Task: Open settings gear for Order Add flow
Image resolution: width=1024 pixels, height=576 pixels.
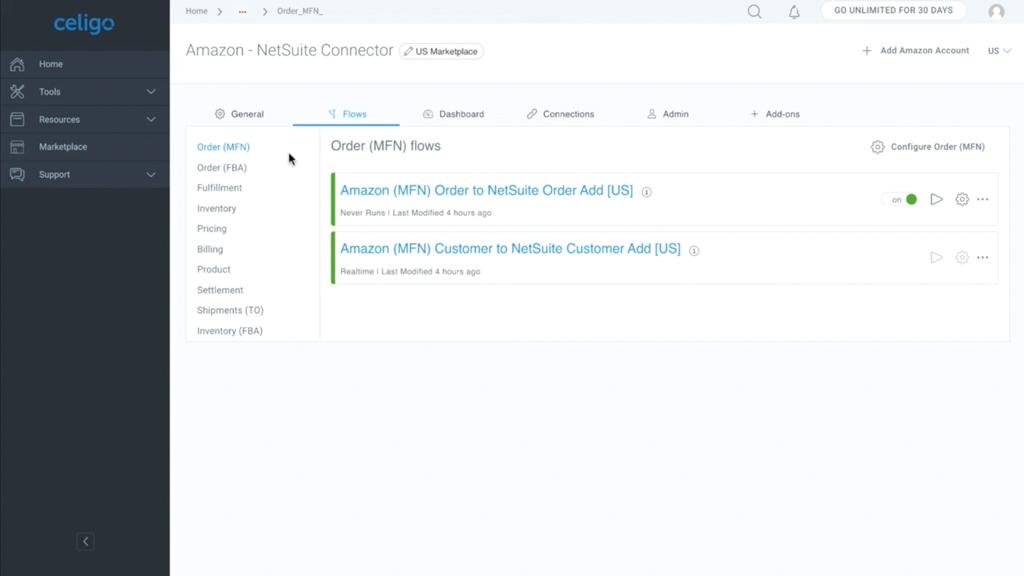Action: point(962,199)
